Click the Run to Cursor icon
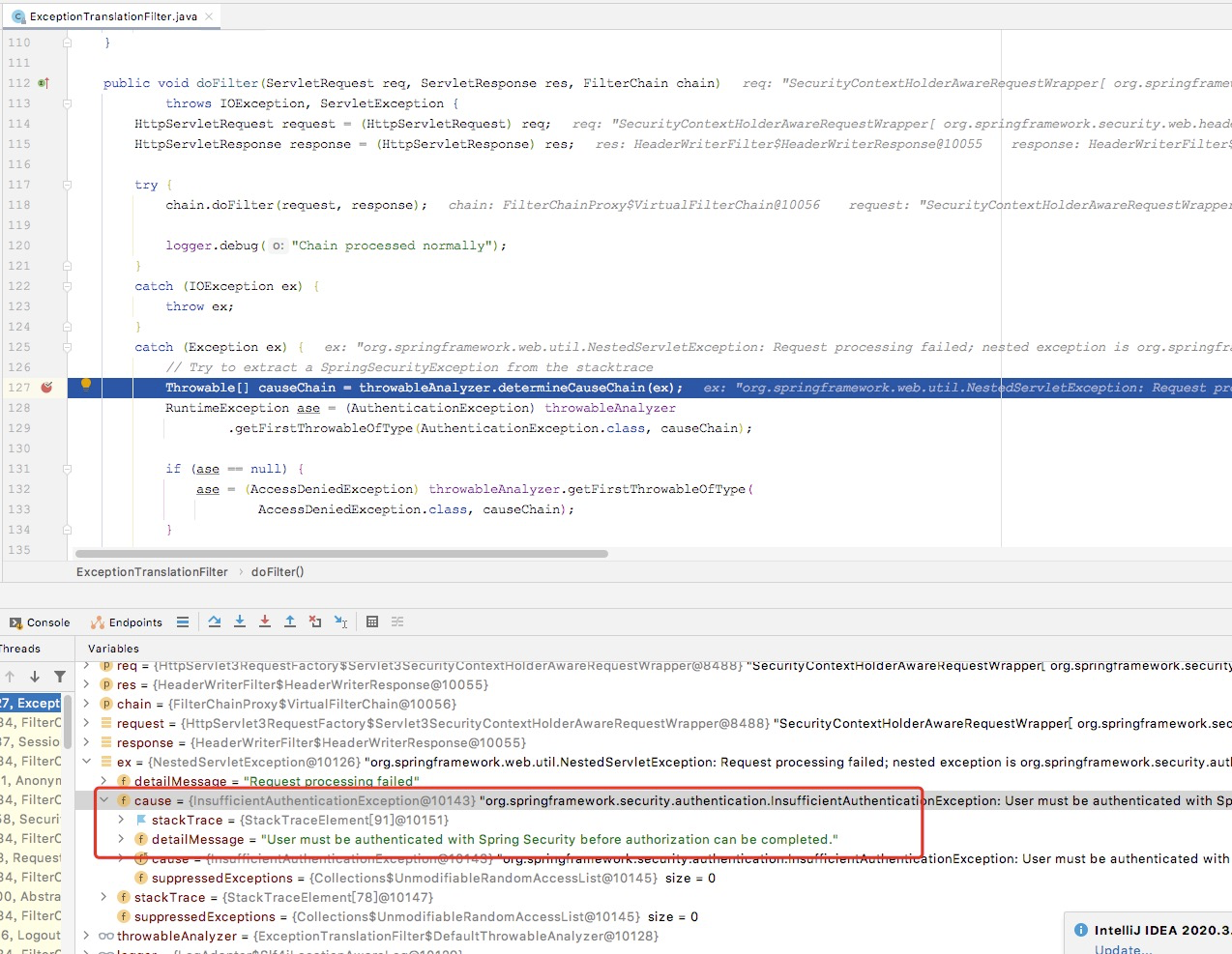1232x954 pixels. pos(340,622)
